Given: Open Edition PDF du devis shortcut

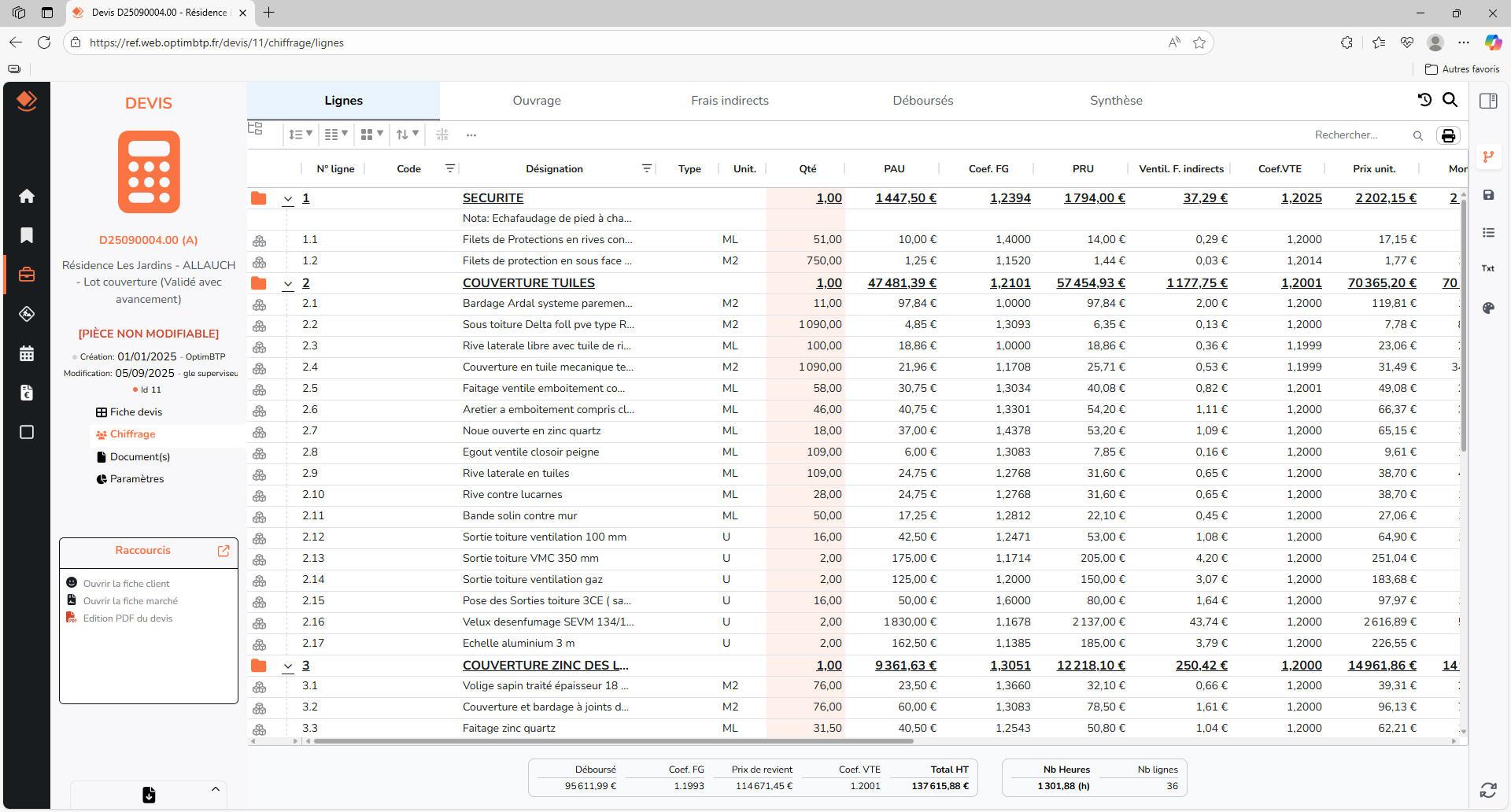Looking at the screenshot, I should [128, 618].
